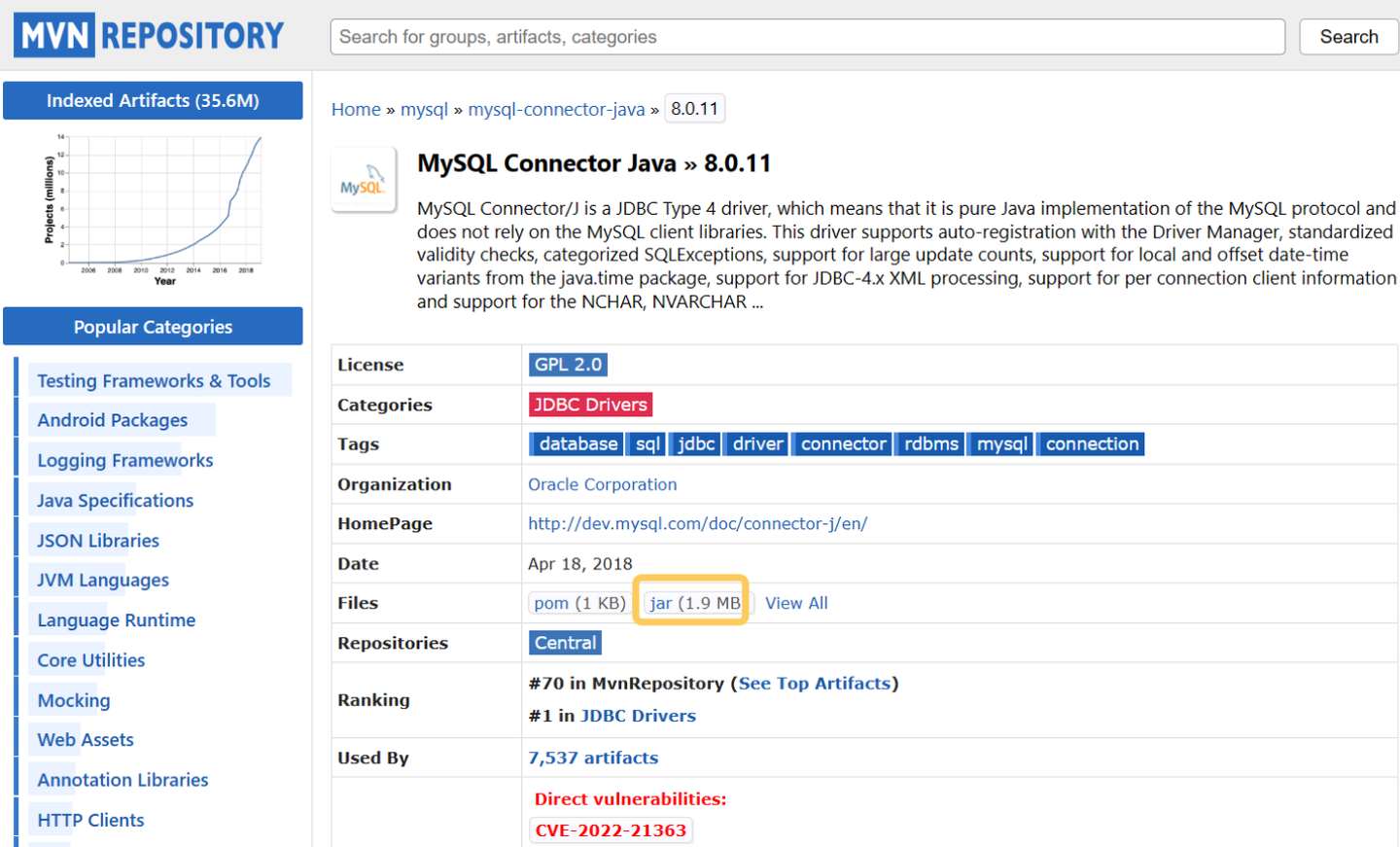This screenshot has width=1400, height=847.
Task: Click the database tag
Action: pyautogui.click(x=577, y=444)
